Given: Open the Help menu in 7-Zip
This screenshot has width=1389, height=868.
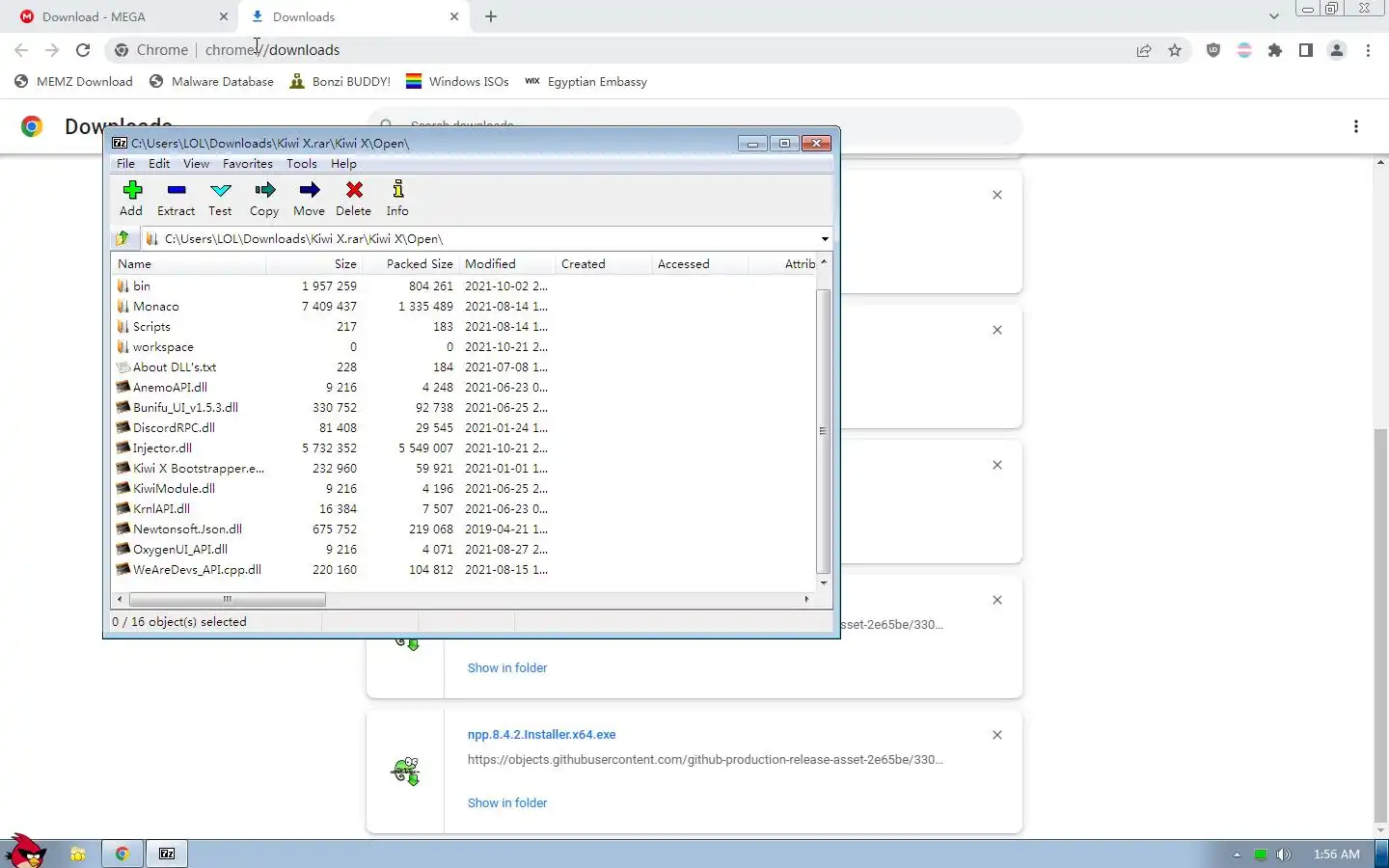Looking at the screenshot, I should click(343, 164).
